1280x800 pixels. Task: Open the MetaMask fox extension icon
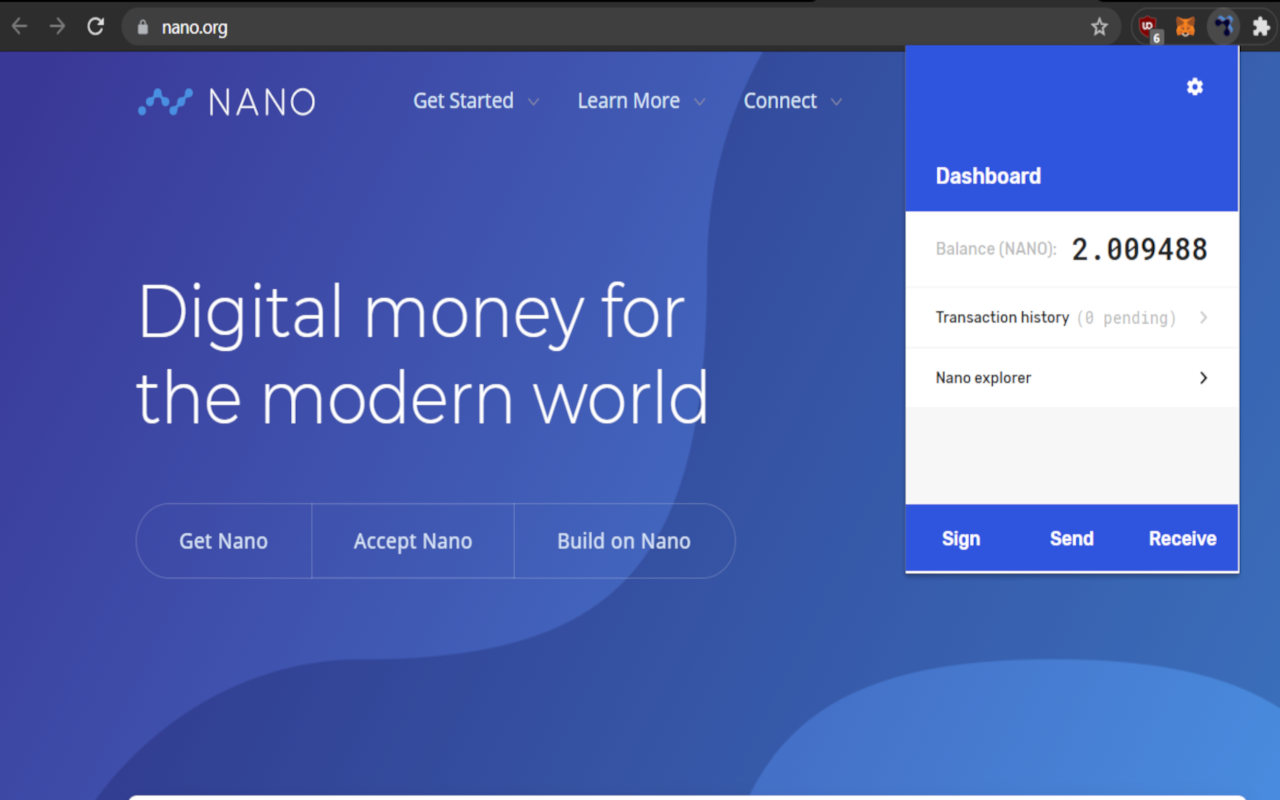[x=1185, y=26]
